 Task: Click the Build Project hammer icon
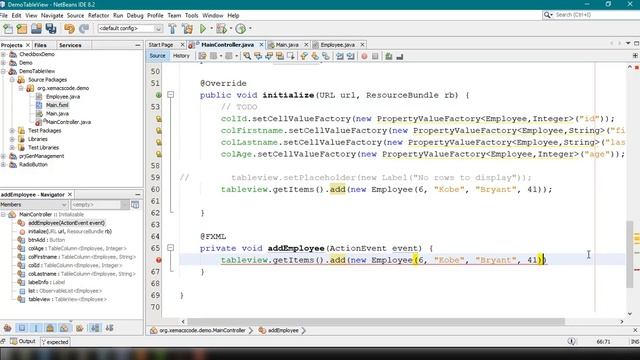172,29
